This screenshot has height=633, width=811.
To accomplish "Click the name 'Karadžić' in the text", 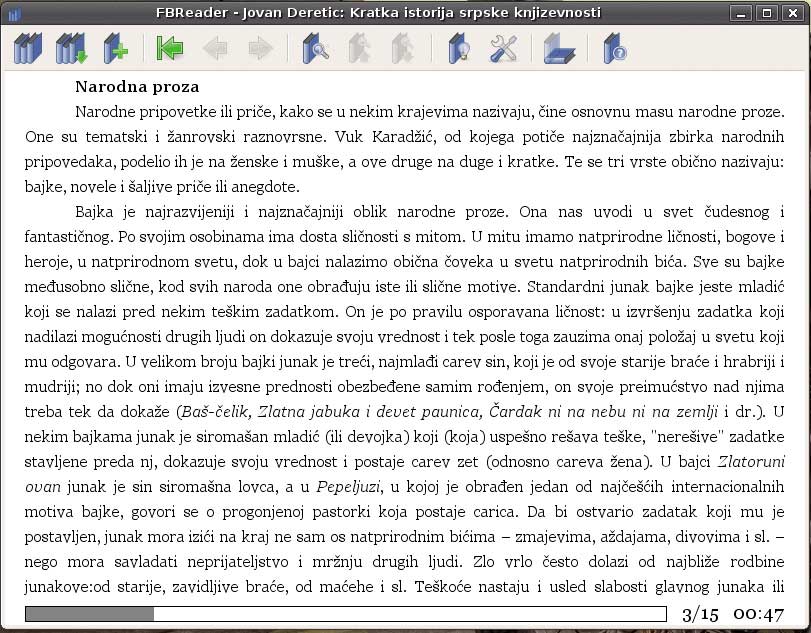I will click(x=403, y=137).
